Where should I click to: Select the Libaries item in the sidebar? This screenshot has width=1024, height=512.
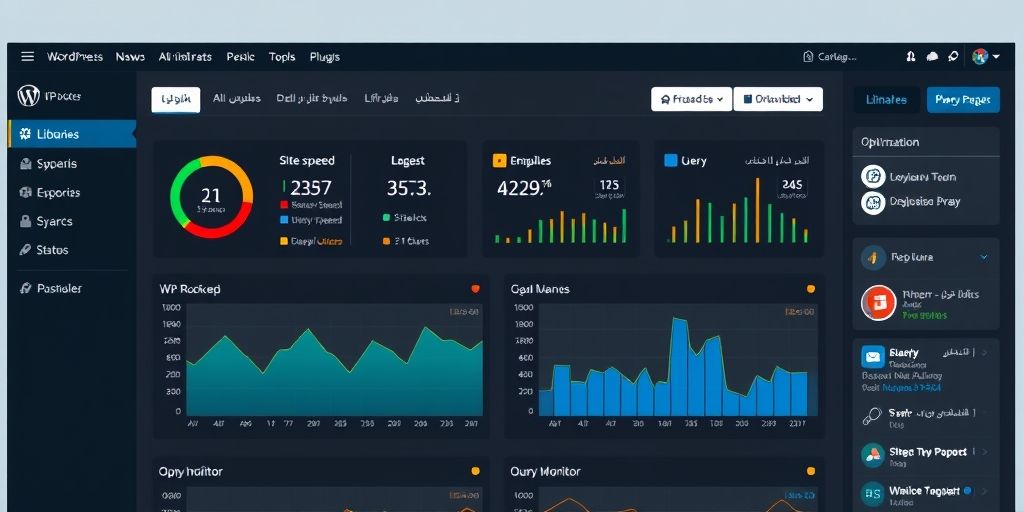coord(72,134)
